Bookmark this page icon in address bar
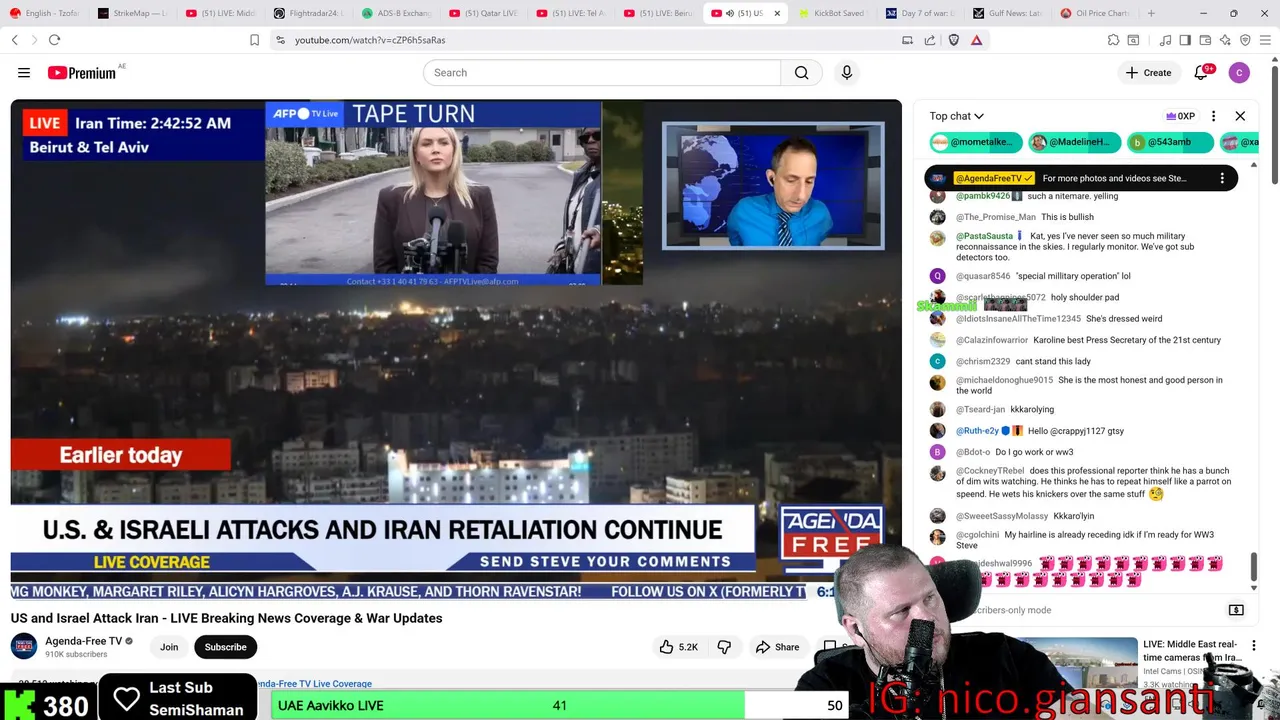1280x720 pixels. [x=254, y=40]
